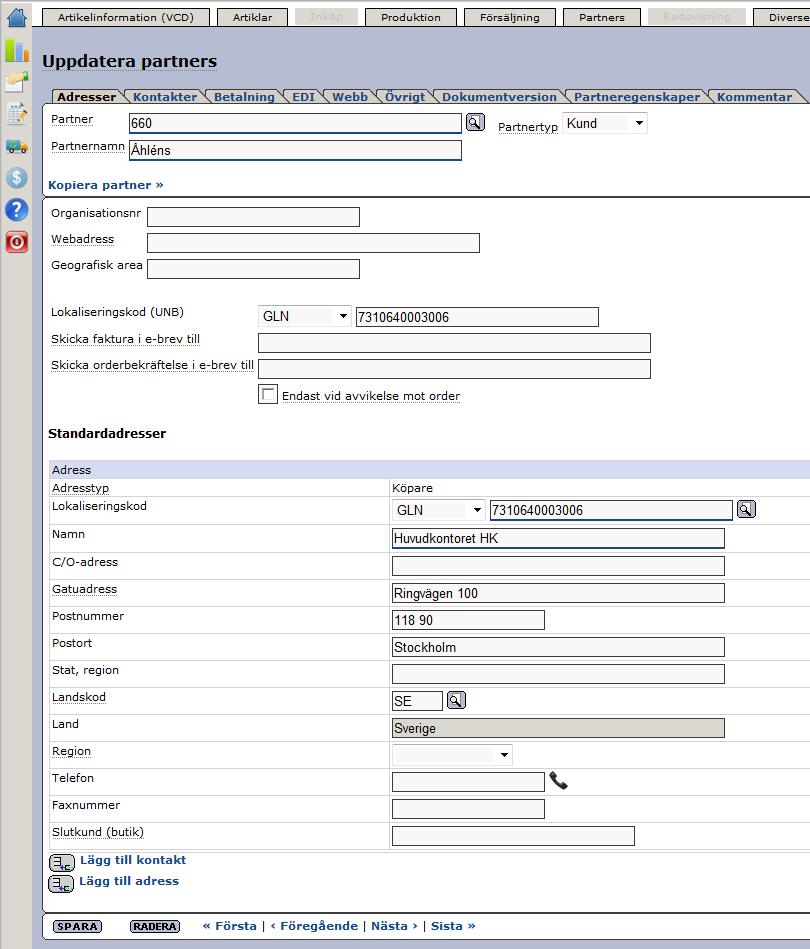Click the handshake partners sidebar icon

[x=17, y=81]
